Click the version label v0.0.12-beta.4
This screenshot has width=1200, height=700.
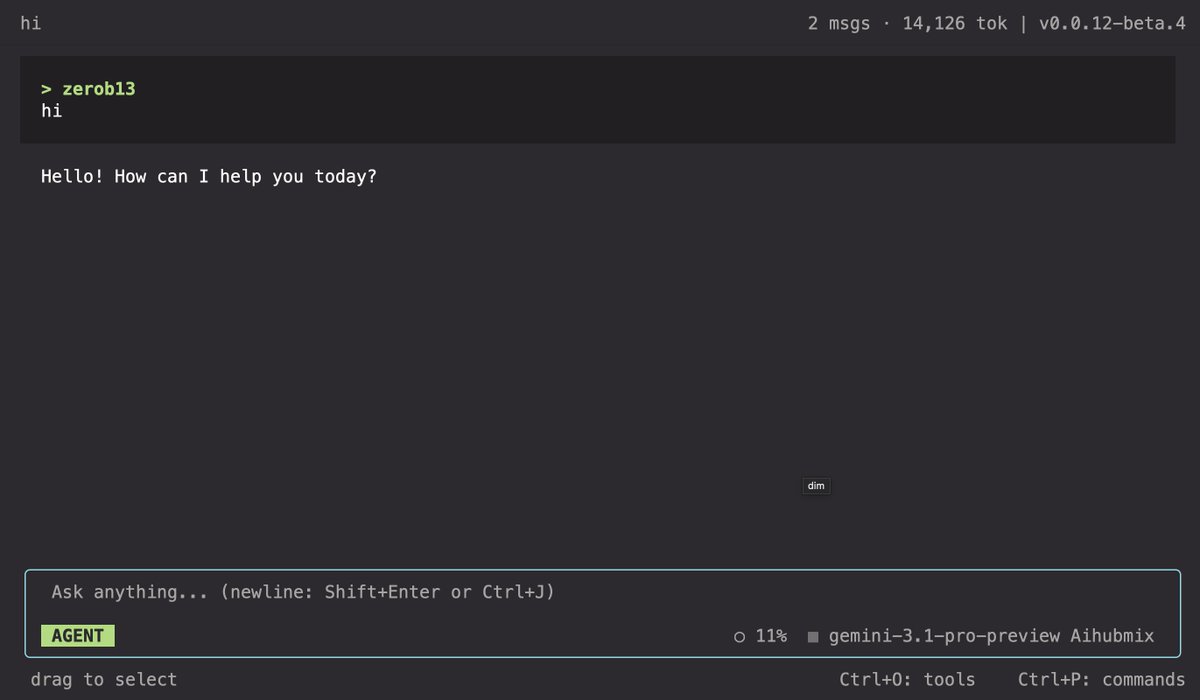point(1113,22)
